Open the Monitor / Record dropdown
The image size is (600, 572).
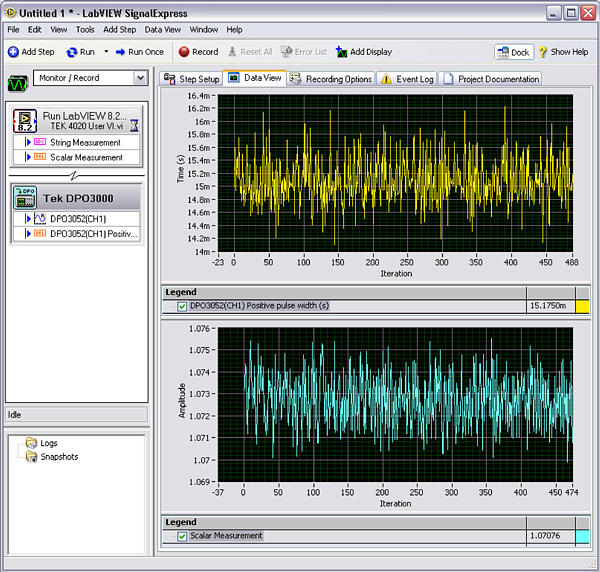(140, 78)
